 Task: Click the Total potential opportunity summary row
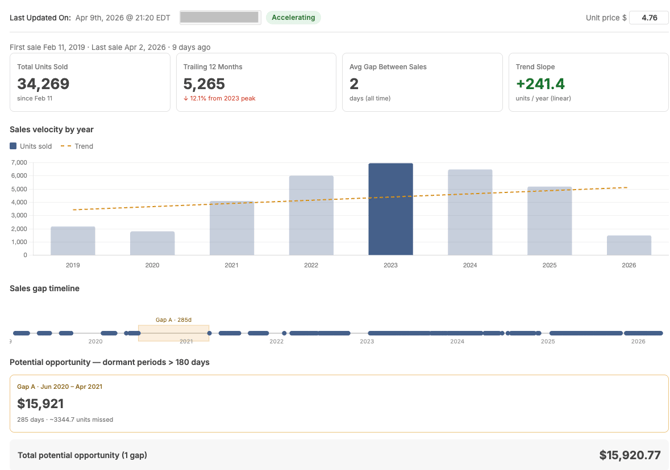pyautogui.click(x=339, y=455)
